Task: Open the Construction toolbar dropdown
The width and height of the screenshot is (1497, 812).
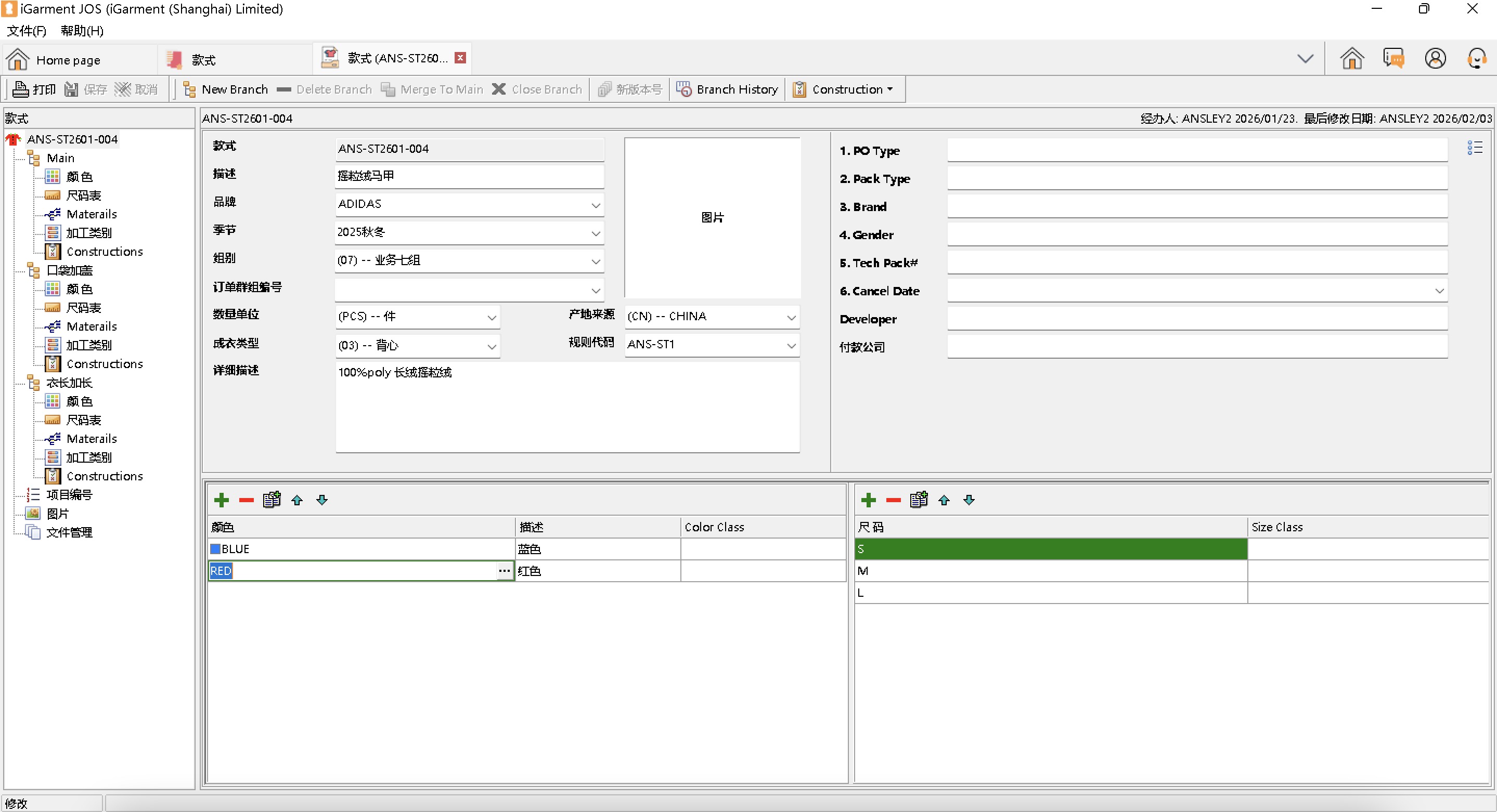Action: [x=843, y=89]
